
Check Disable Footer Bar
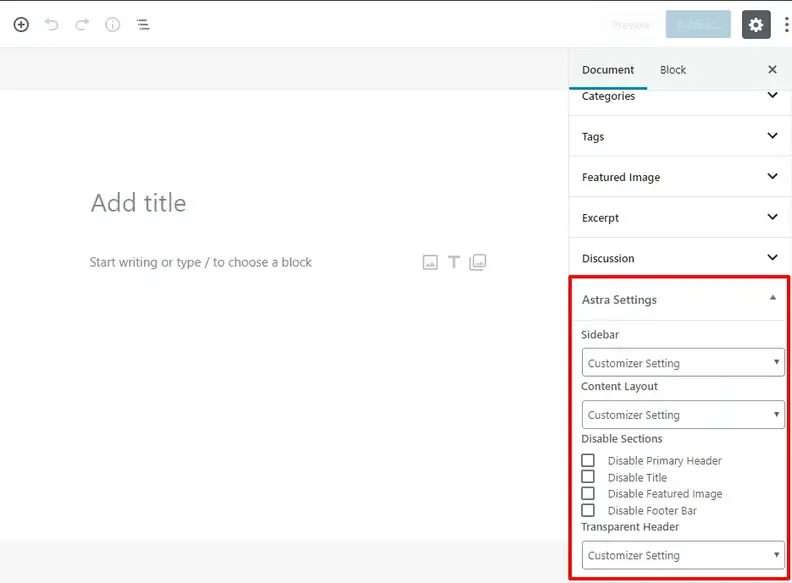coord(588,510)
